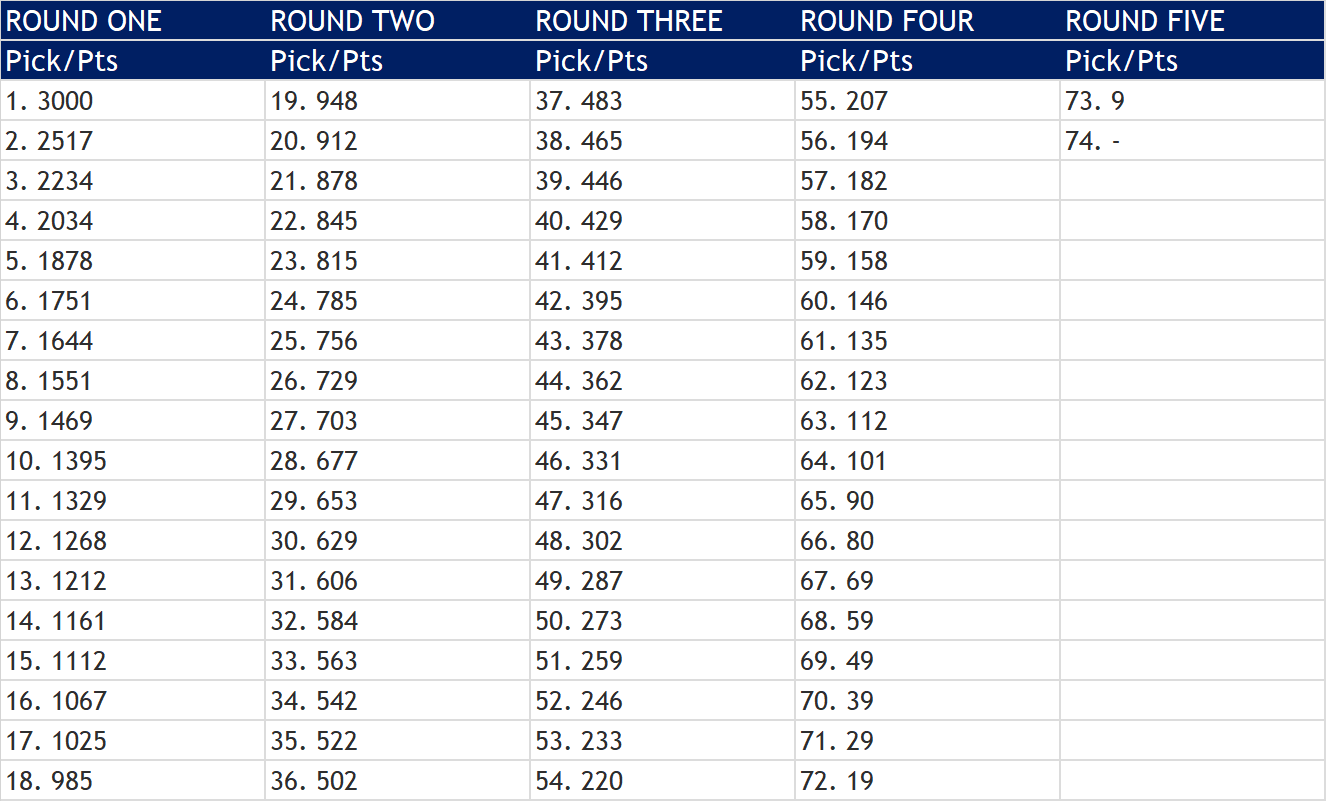The height and width of the screenshot is (801, 1326).
Task: Click the ROUND THREE column header
Action: tap(663, 21)
